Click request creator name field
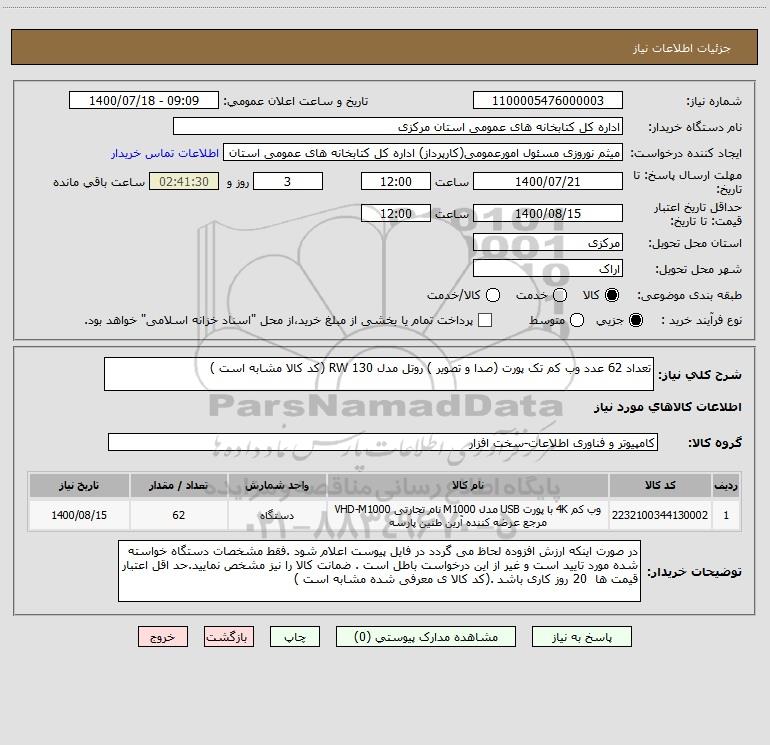Image resolution: width=770 pixels, height=745 pixels. tap(423, 153)
